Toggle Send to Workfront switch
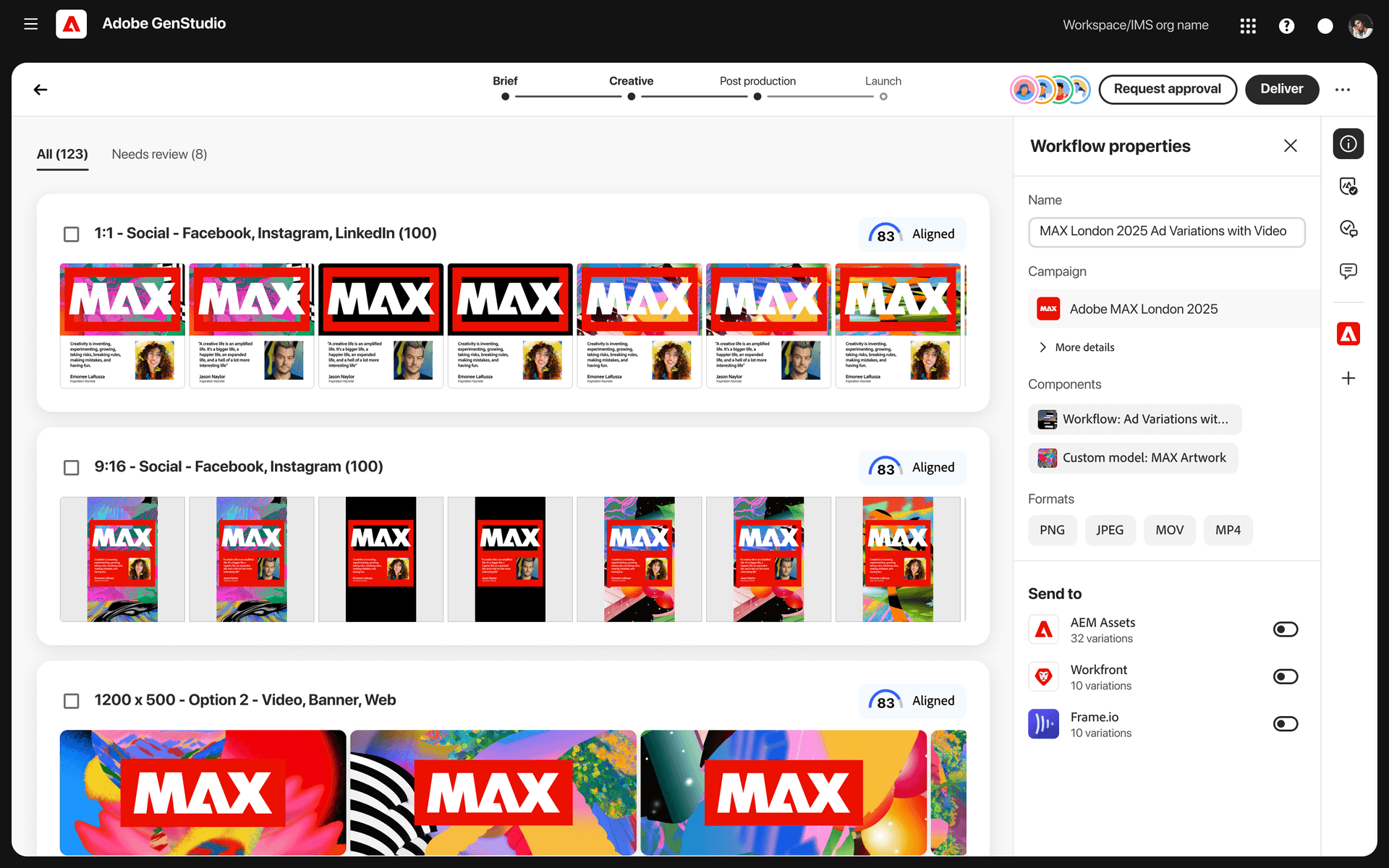Viewport: 1389px width, 868px height. [x=1286, y=677]
